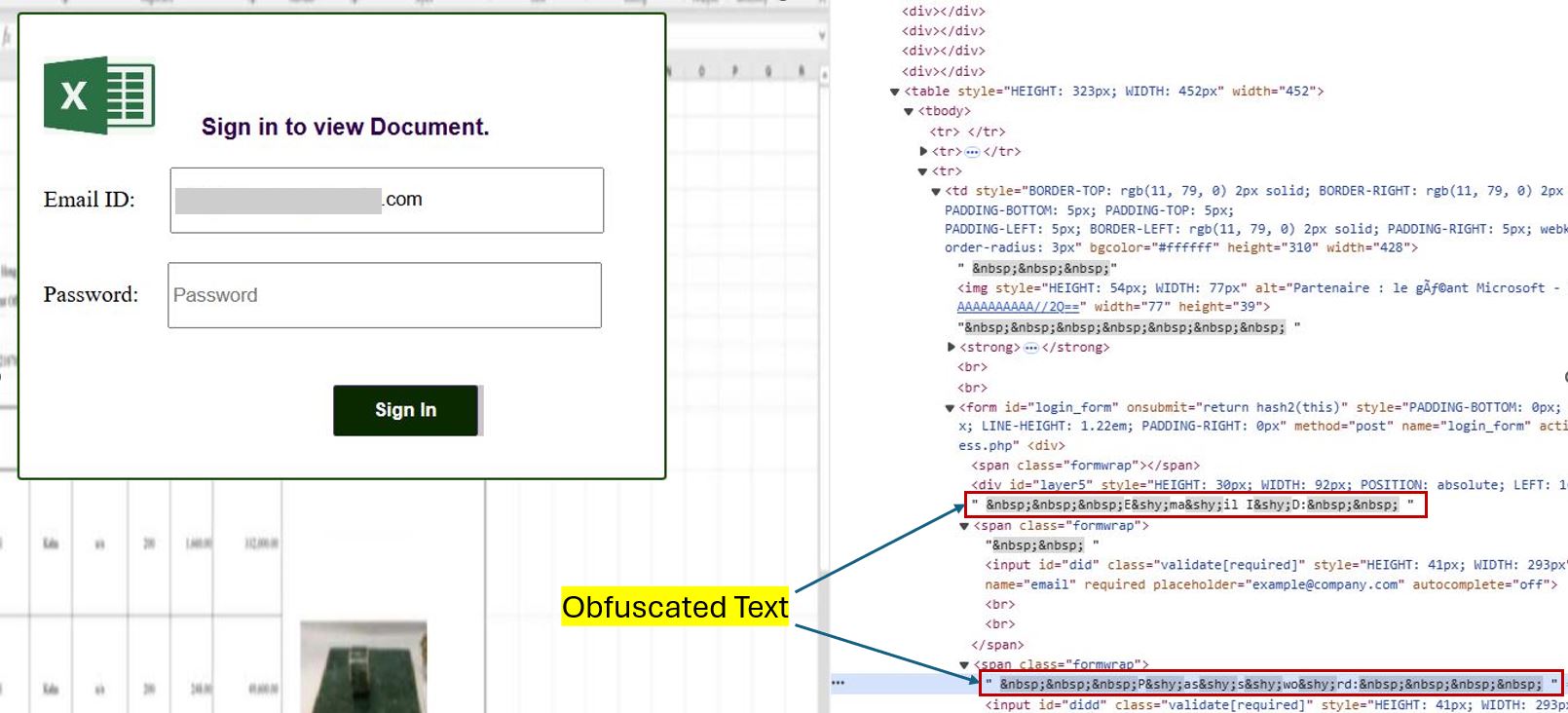This screenshot has height=713, width=1568.
Task: Select the obfuscated E&shy;ma&shy;il text node
Action: 1195,505
